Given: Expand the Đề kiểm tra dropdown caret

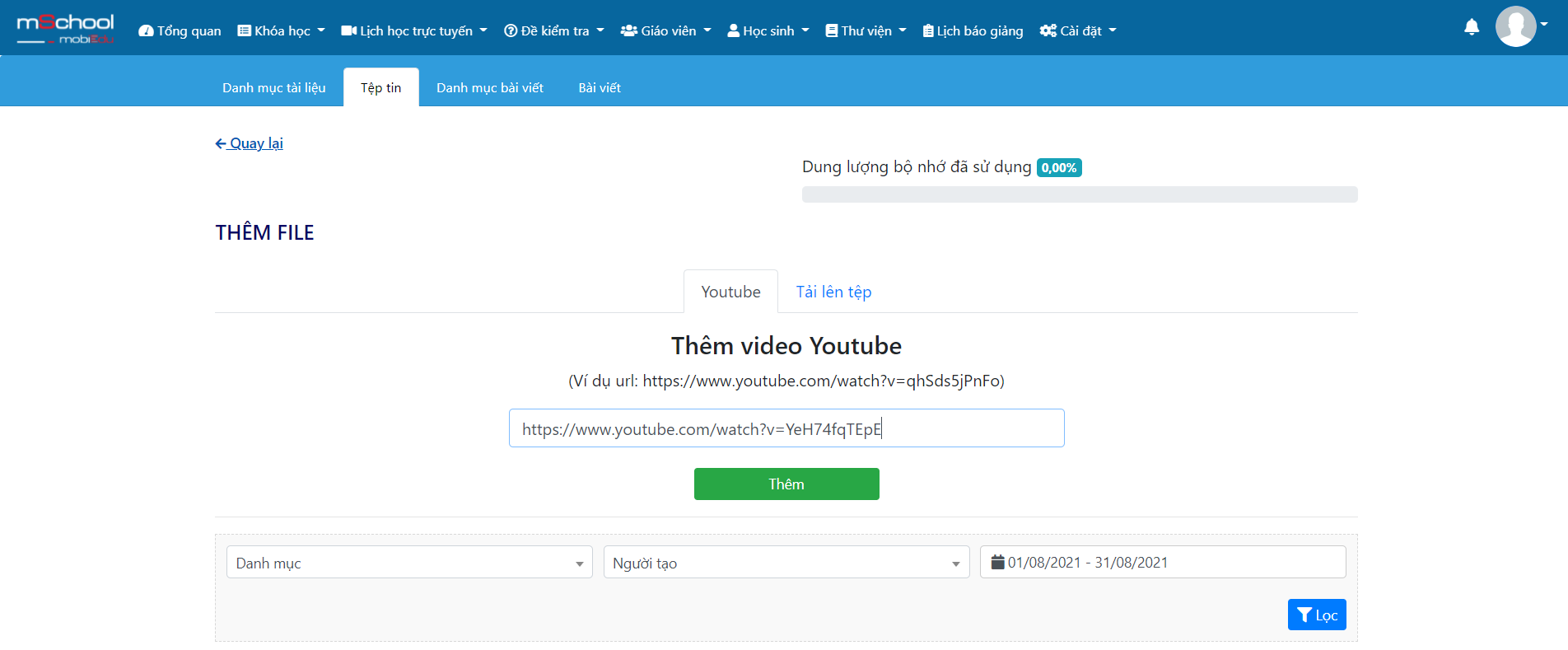Looking at the screenshot, I should [600, 30].
